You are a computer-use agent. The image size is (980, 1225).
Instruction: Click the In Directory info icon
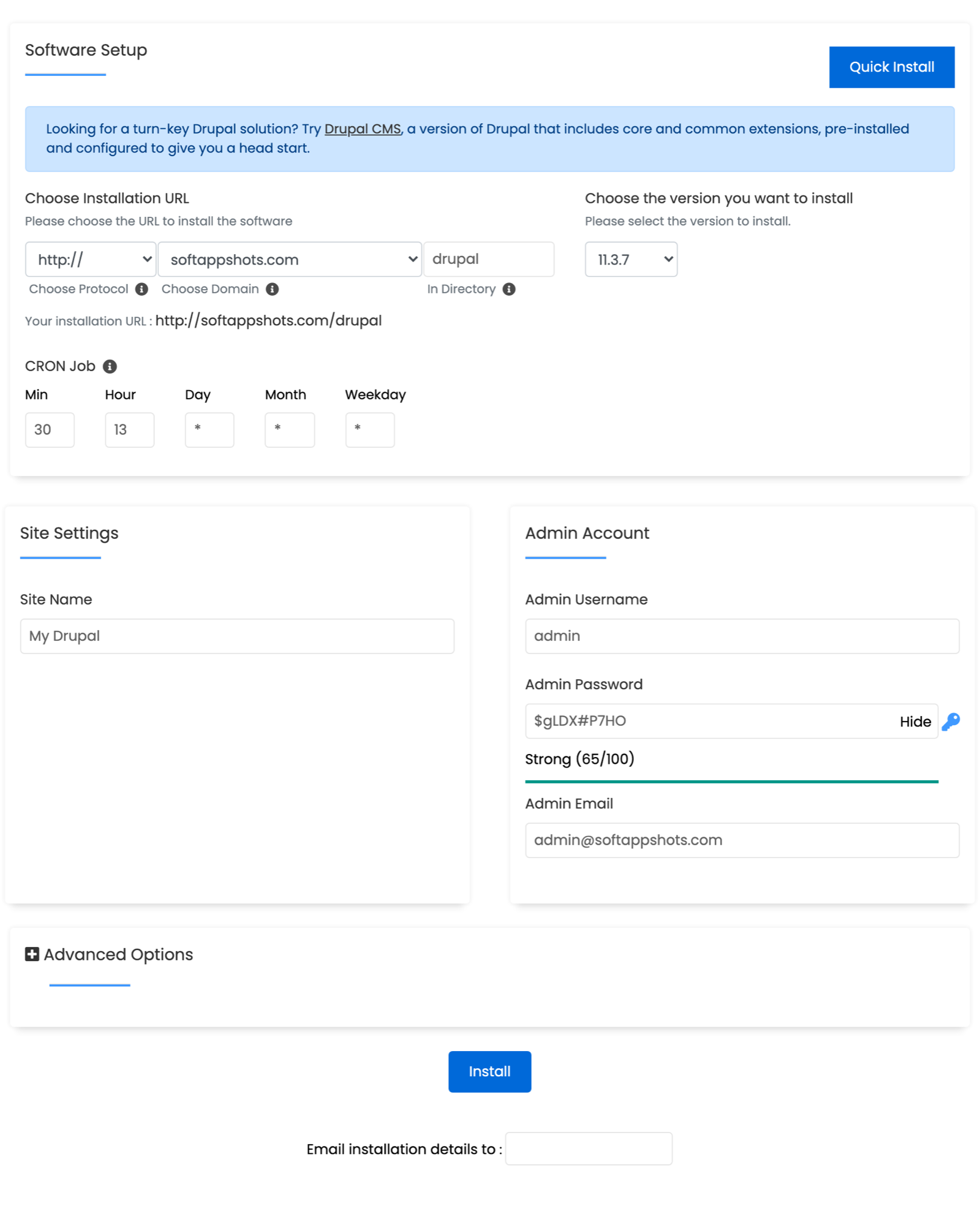pos(510,288)
